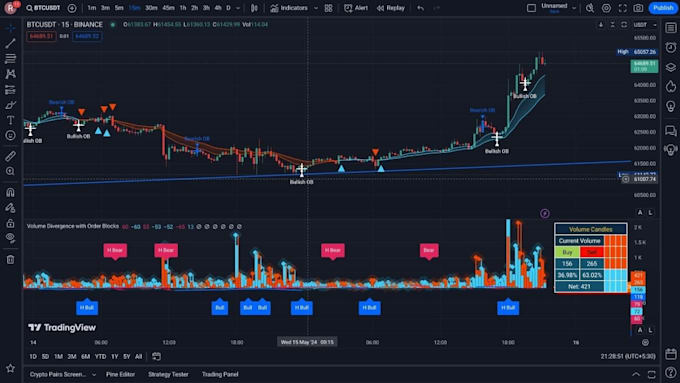The image size is (680, 383).
Task: Select the text annotation tool
Action: 10,120
